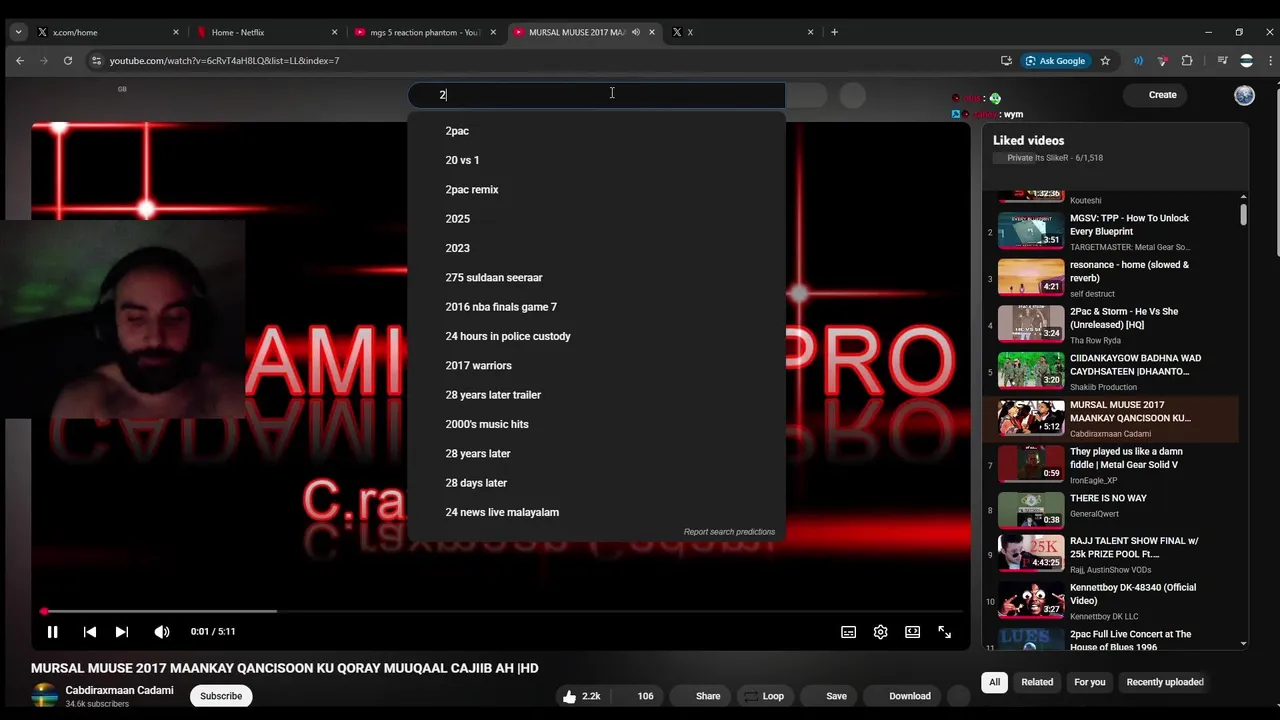The width and height of the screenshot is (1280, 720).
Task: Mute the MURSAL MUUSE tab audio icon
Action: point(635,32)
